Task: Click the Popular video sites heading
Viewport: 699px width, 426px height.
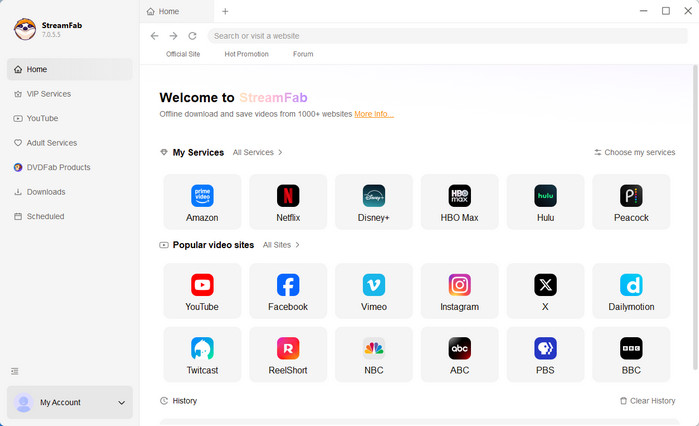Action: tap(213, 245)
